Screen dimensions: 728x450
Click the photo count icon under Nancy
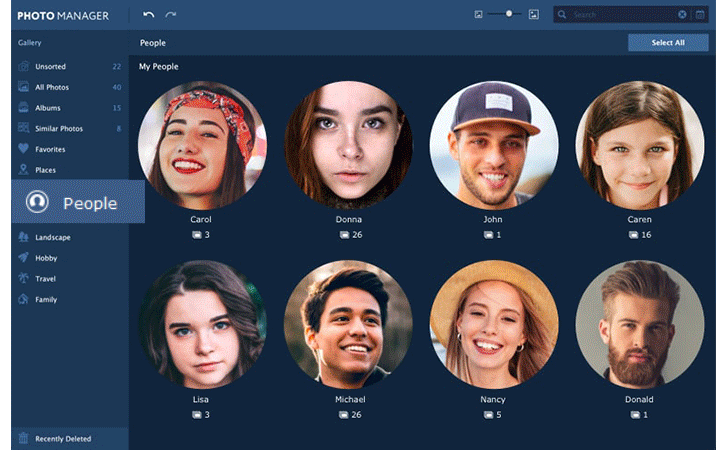coord(488,415)
